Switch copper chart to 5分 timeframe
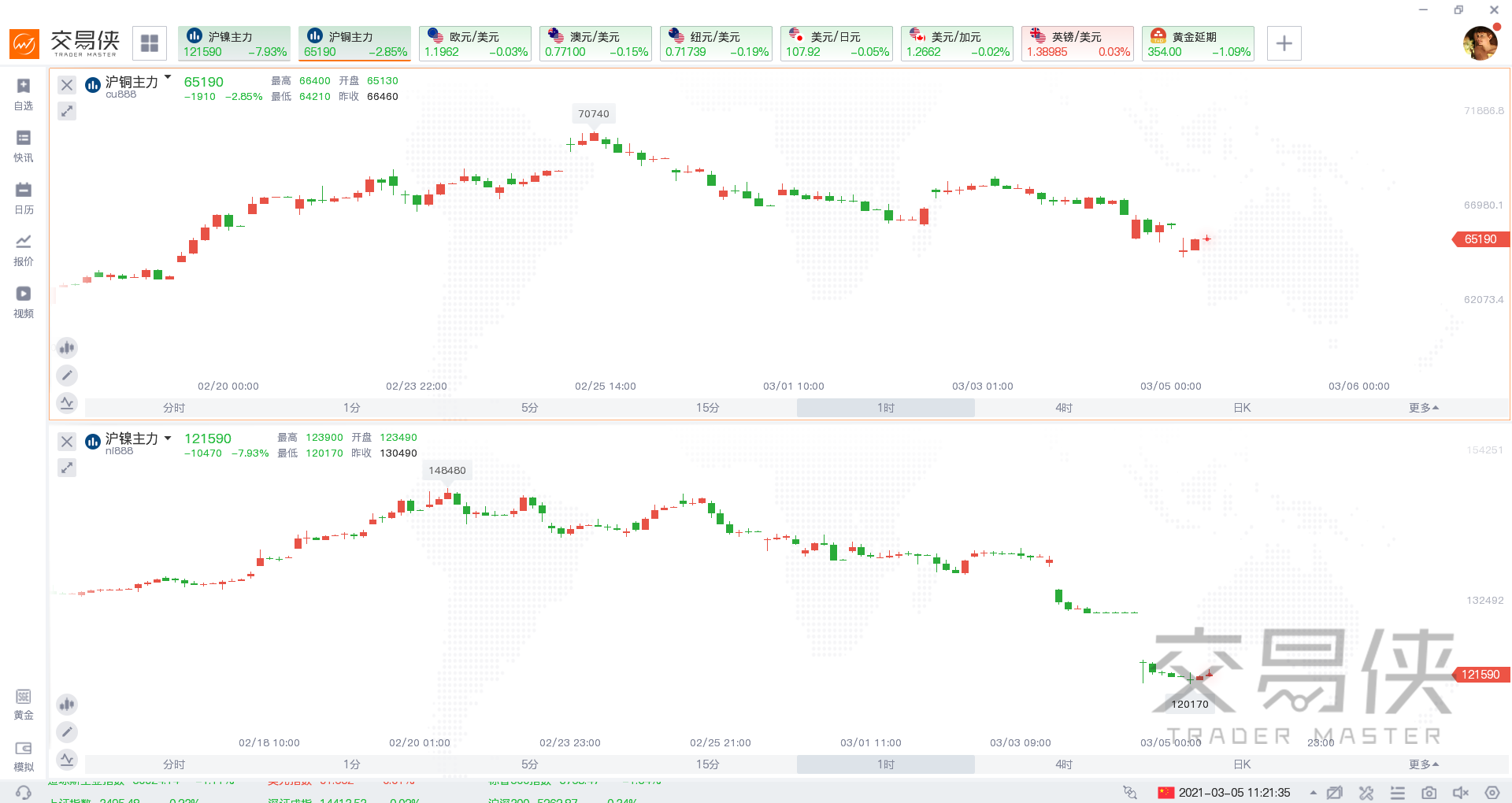The width and height of the screenshot is (1512, 803). point(530,408)
